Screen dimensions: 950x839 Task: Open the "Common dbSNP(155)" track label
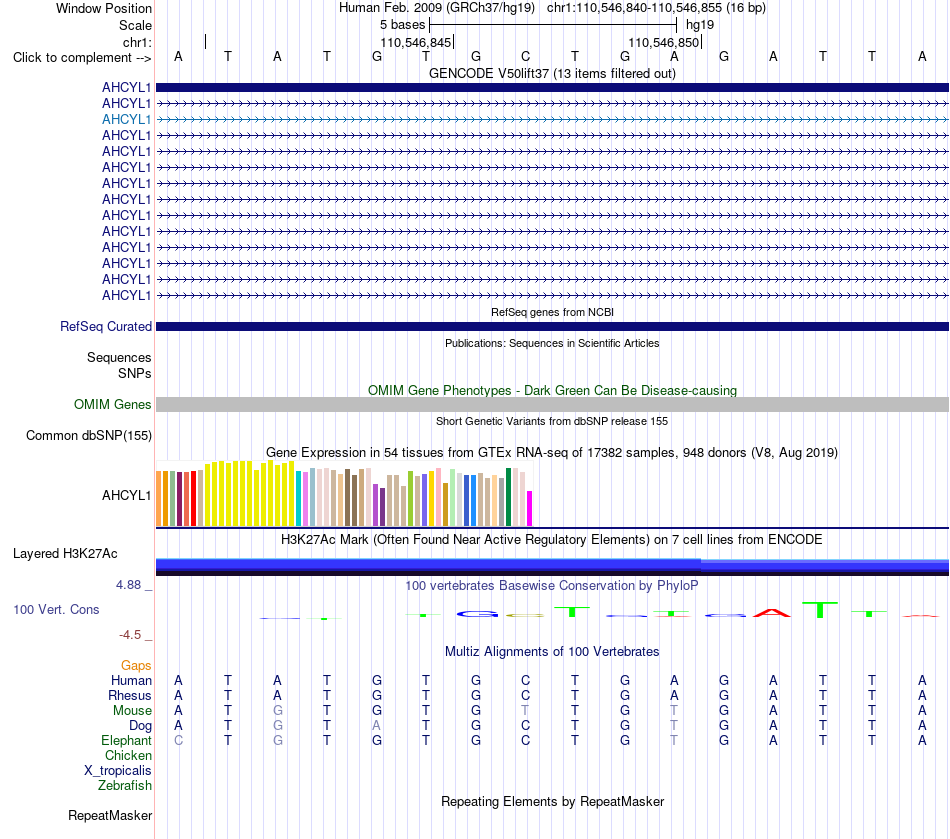(88, 436)
